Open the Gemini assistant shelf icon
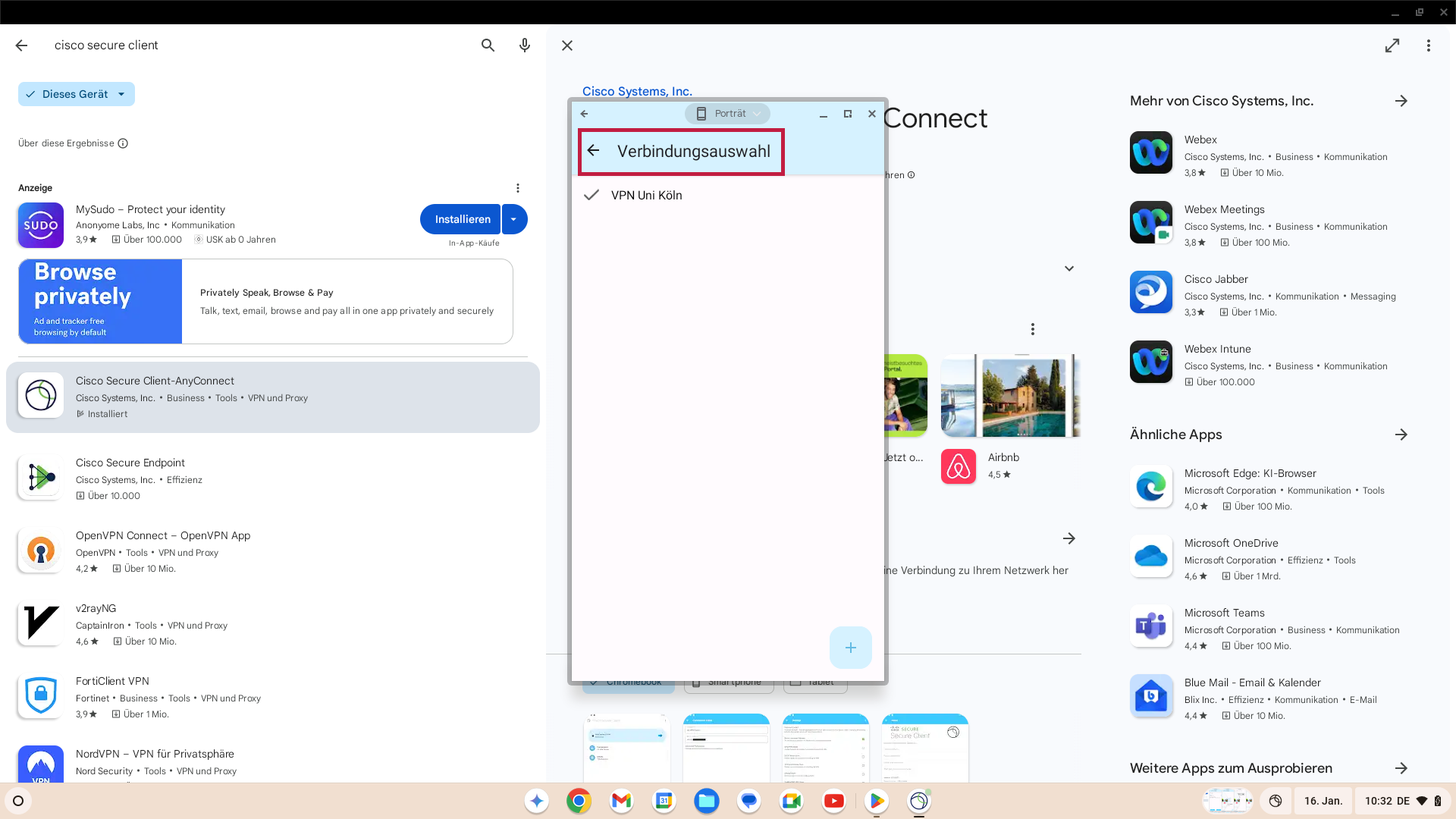The height and width of the screenshot is (819, 1456). tap(536, 801)
